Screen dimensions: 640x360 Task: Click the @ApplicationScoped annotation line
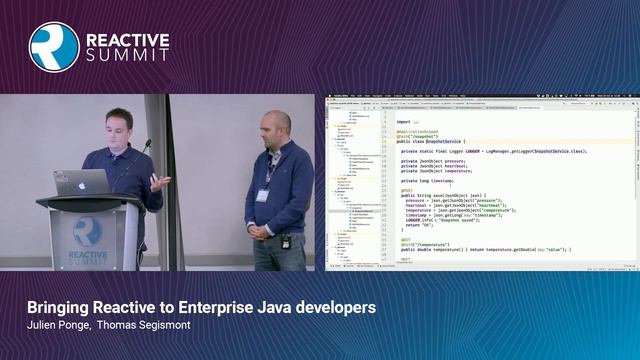(417, 132)
